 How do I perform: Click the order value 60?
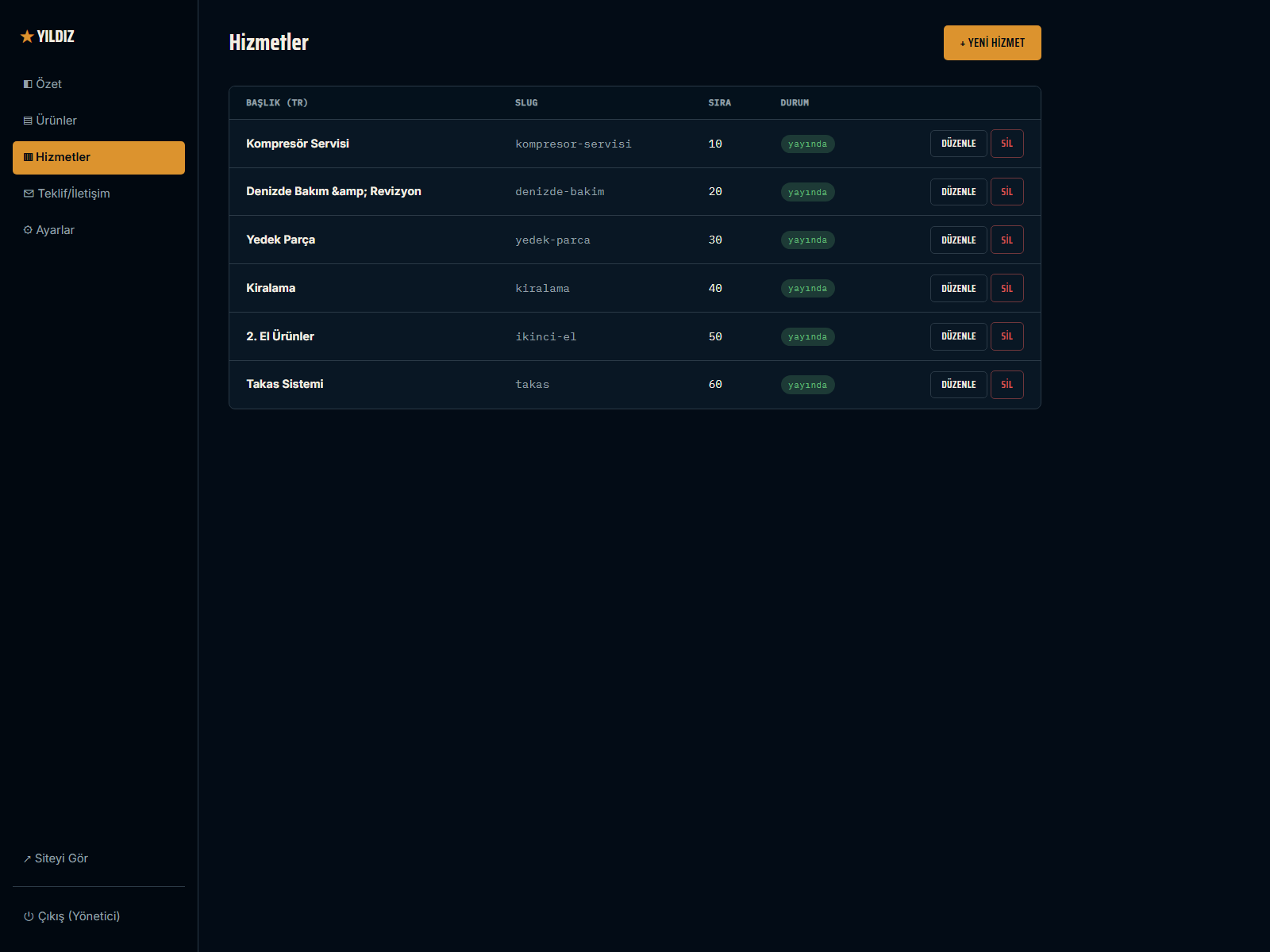(715, 385)
